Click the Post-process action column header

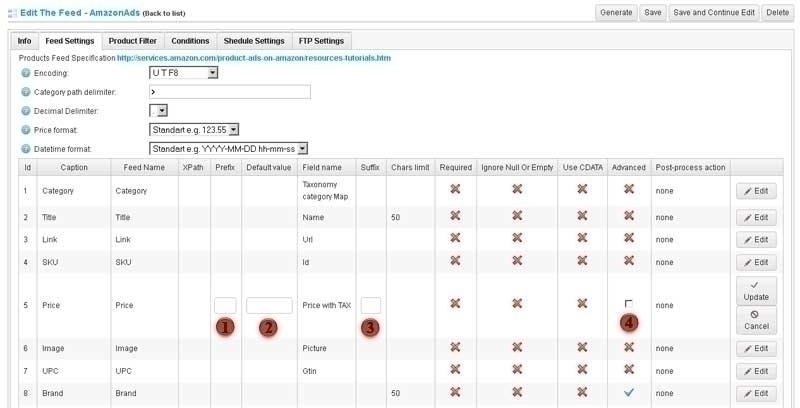pos(690,167)
